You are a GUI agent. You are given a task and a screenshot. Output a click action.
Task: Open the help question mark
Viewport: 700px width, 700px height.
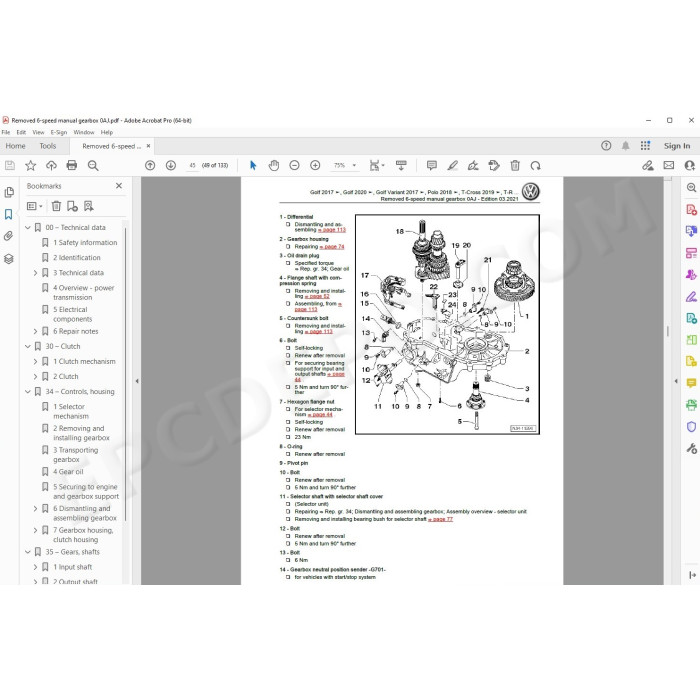[x=606, y=146]
